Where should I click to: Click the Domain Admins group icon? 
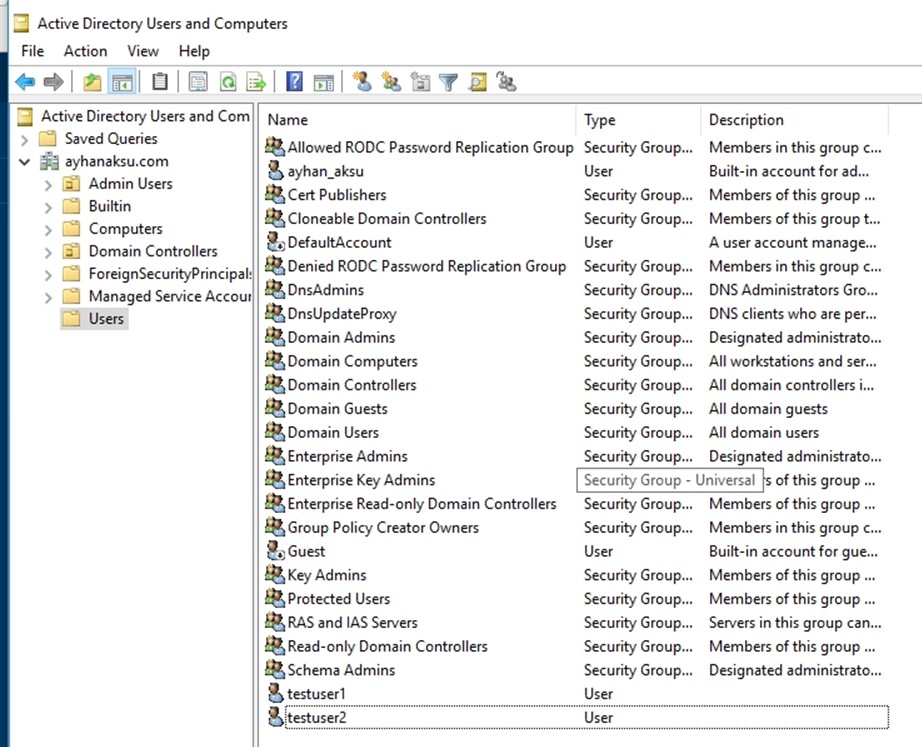coord(275,337)
